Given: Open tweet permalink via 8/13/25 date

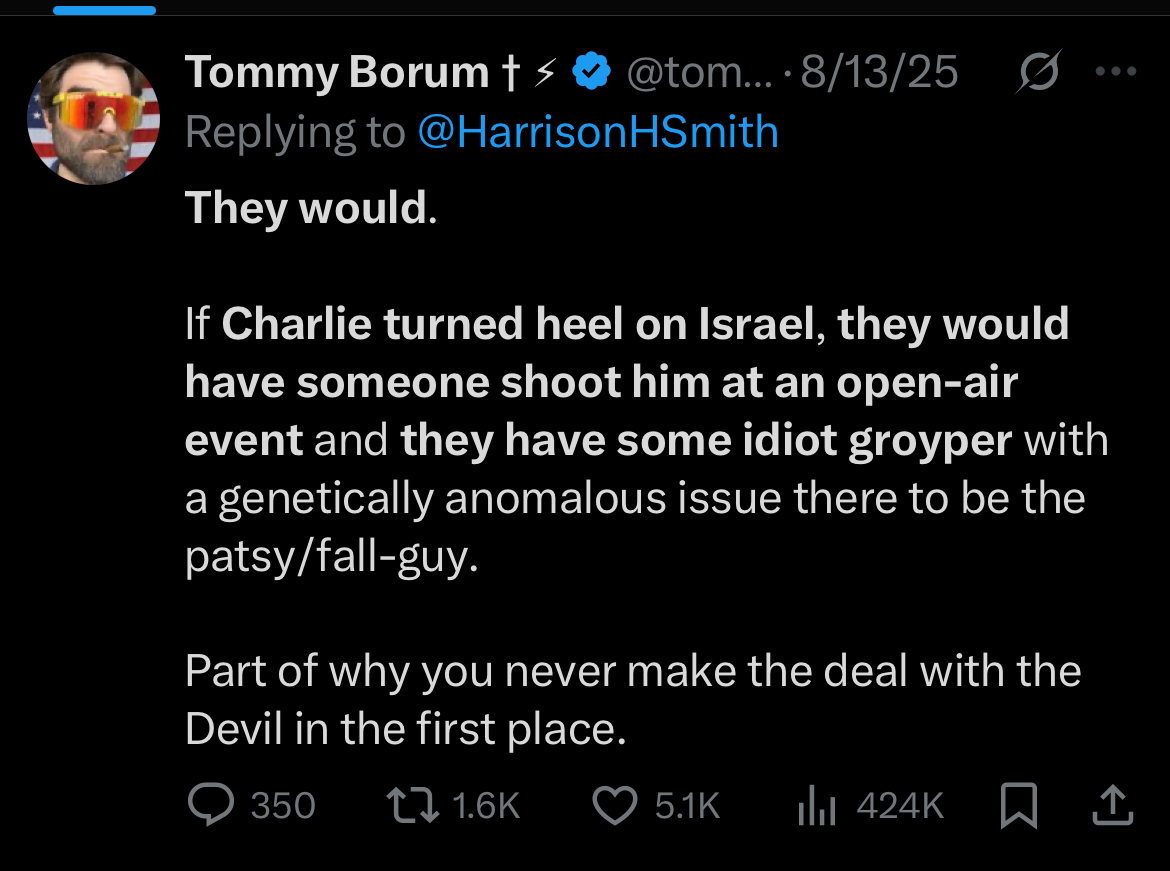Looking at the screenshot, I should 878,73.
